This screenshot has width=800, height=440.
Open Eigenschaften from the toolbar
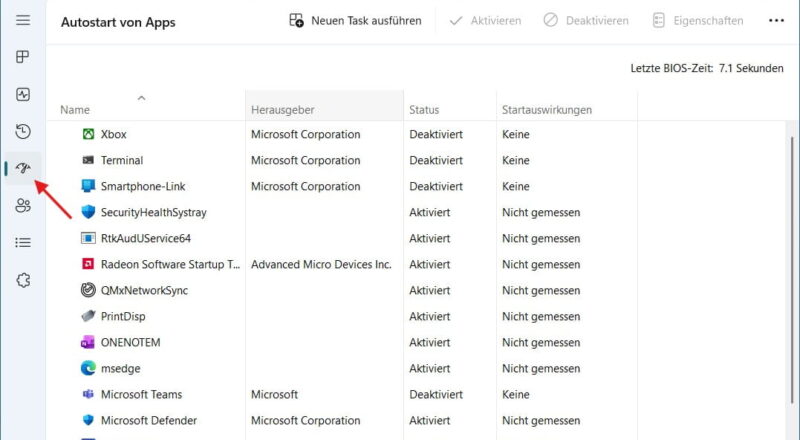(x=698, y=20)
